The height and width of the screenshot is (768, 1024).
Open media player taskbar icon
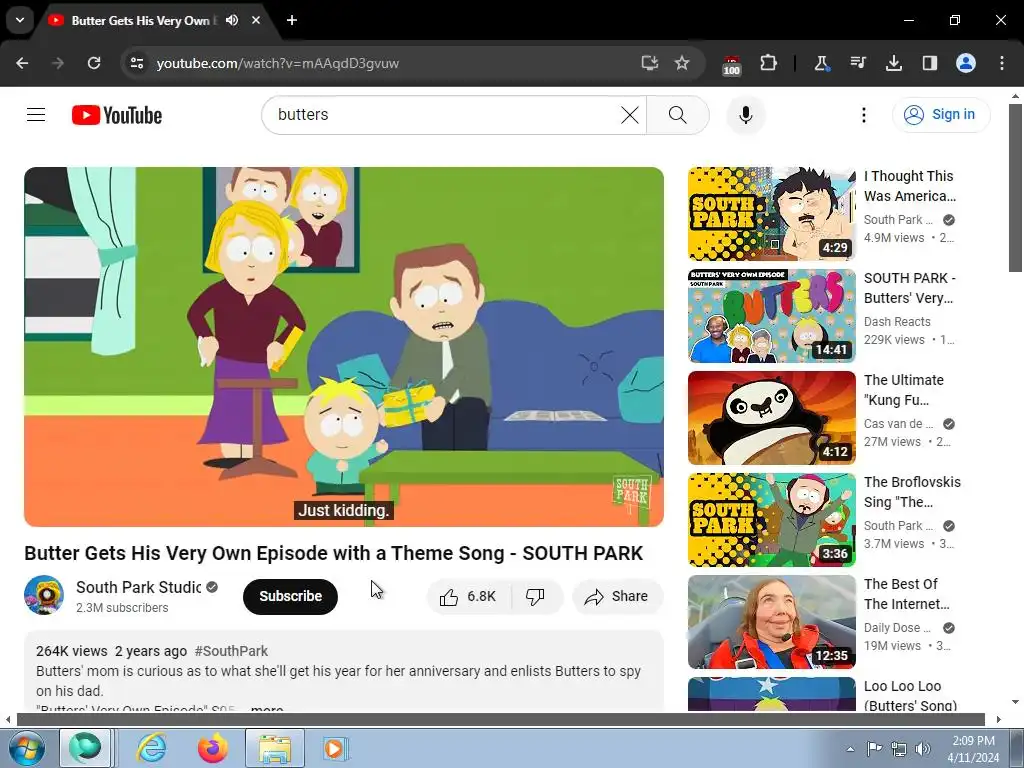(x=334, y=748)
